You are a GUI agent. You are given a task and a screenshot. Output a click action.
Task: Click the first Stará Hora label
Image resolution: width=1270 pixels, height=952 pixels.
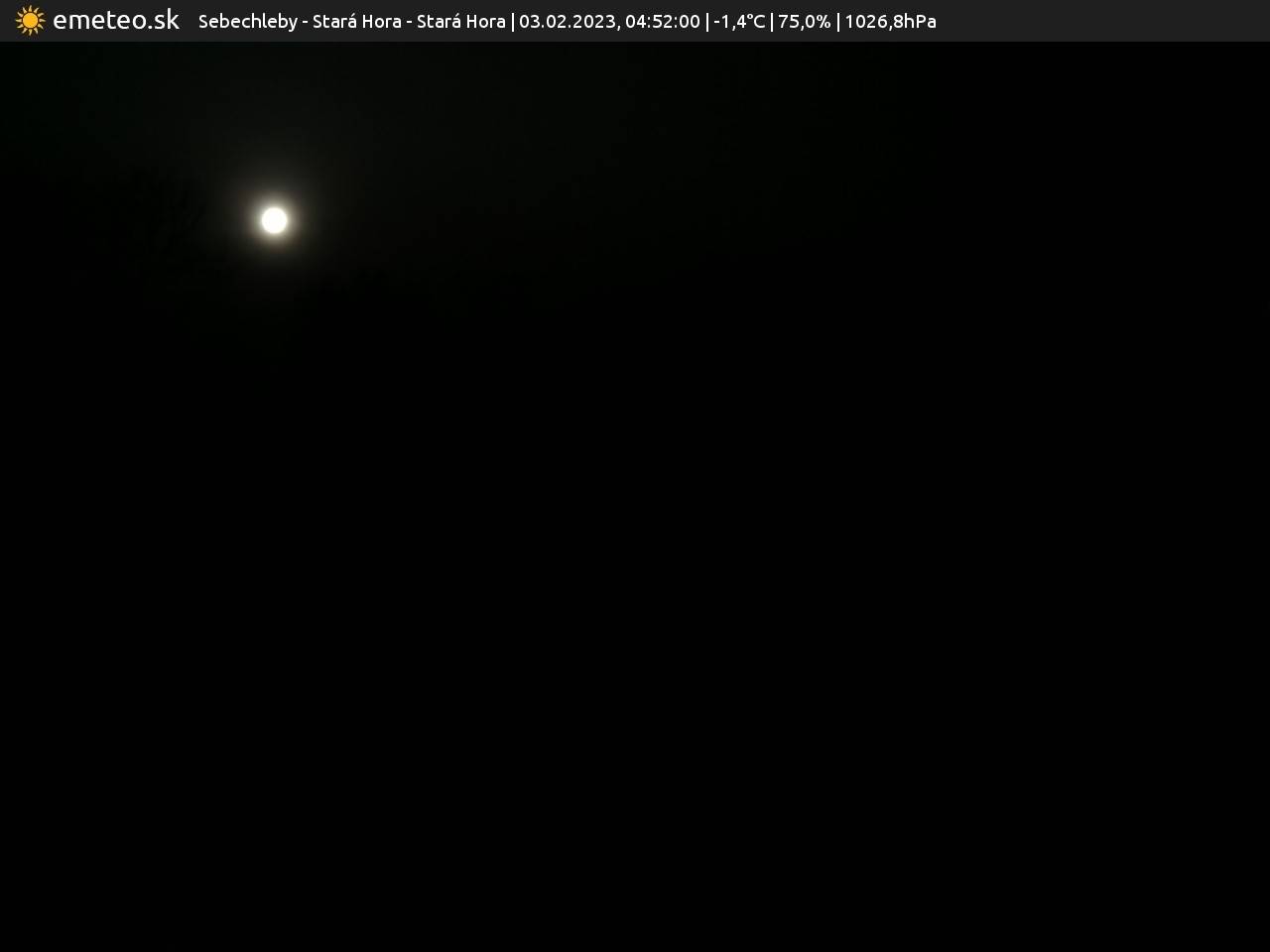coord(356,22)
